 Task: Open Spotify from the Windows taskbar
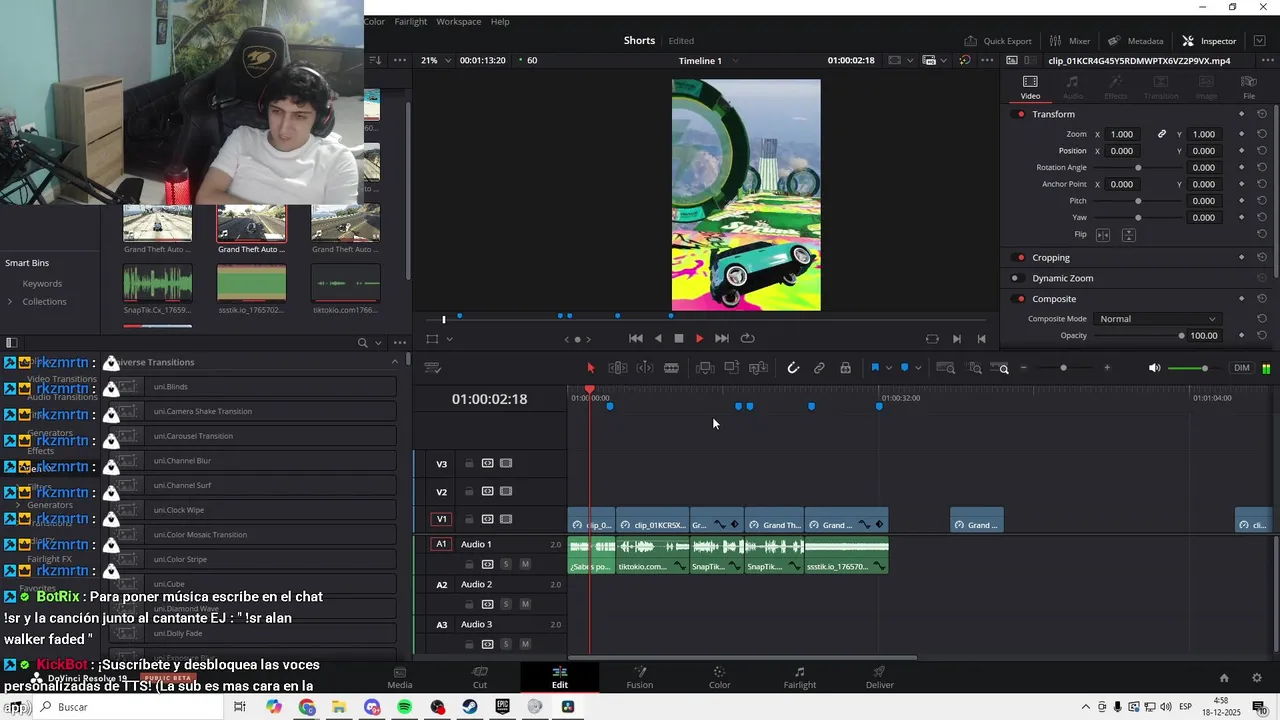pos(405,707)
